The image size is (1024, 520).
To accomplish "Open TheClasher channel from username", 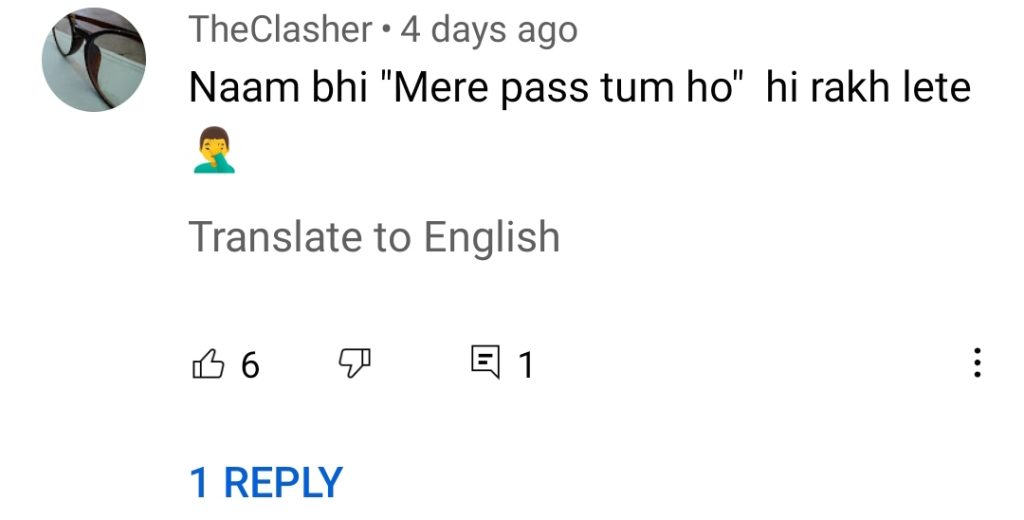I will (x=281, y=30).
